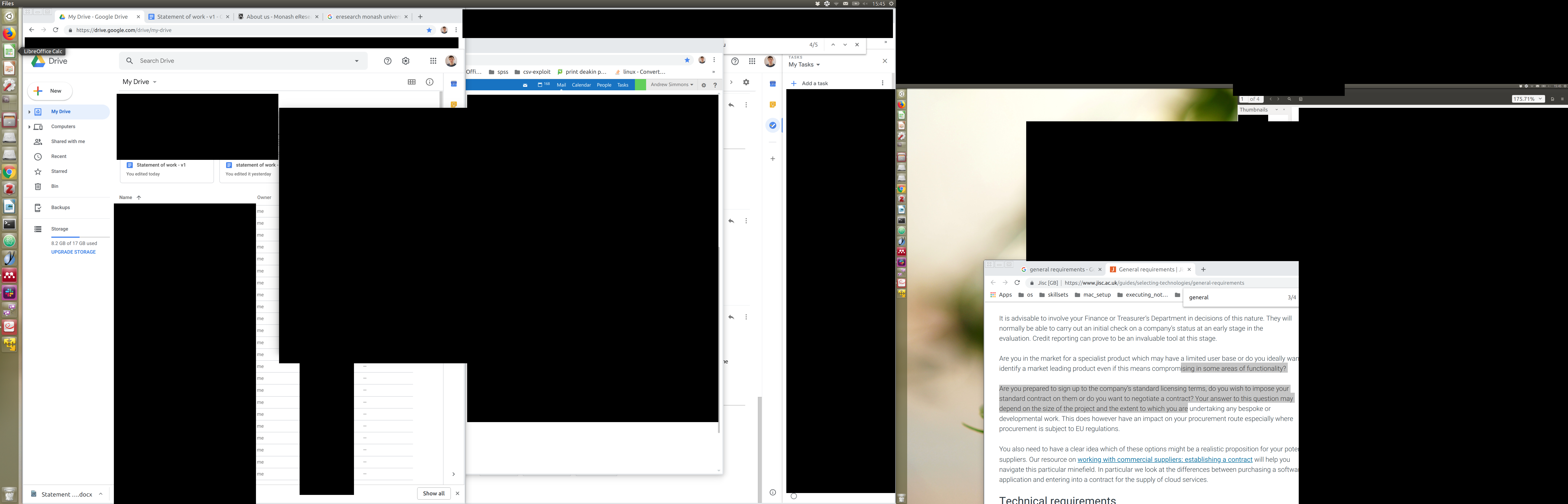
Task: Expand Computers tree item
Action: tap(29, 127)
